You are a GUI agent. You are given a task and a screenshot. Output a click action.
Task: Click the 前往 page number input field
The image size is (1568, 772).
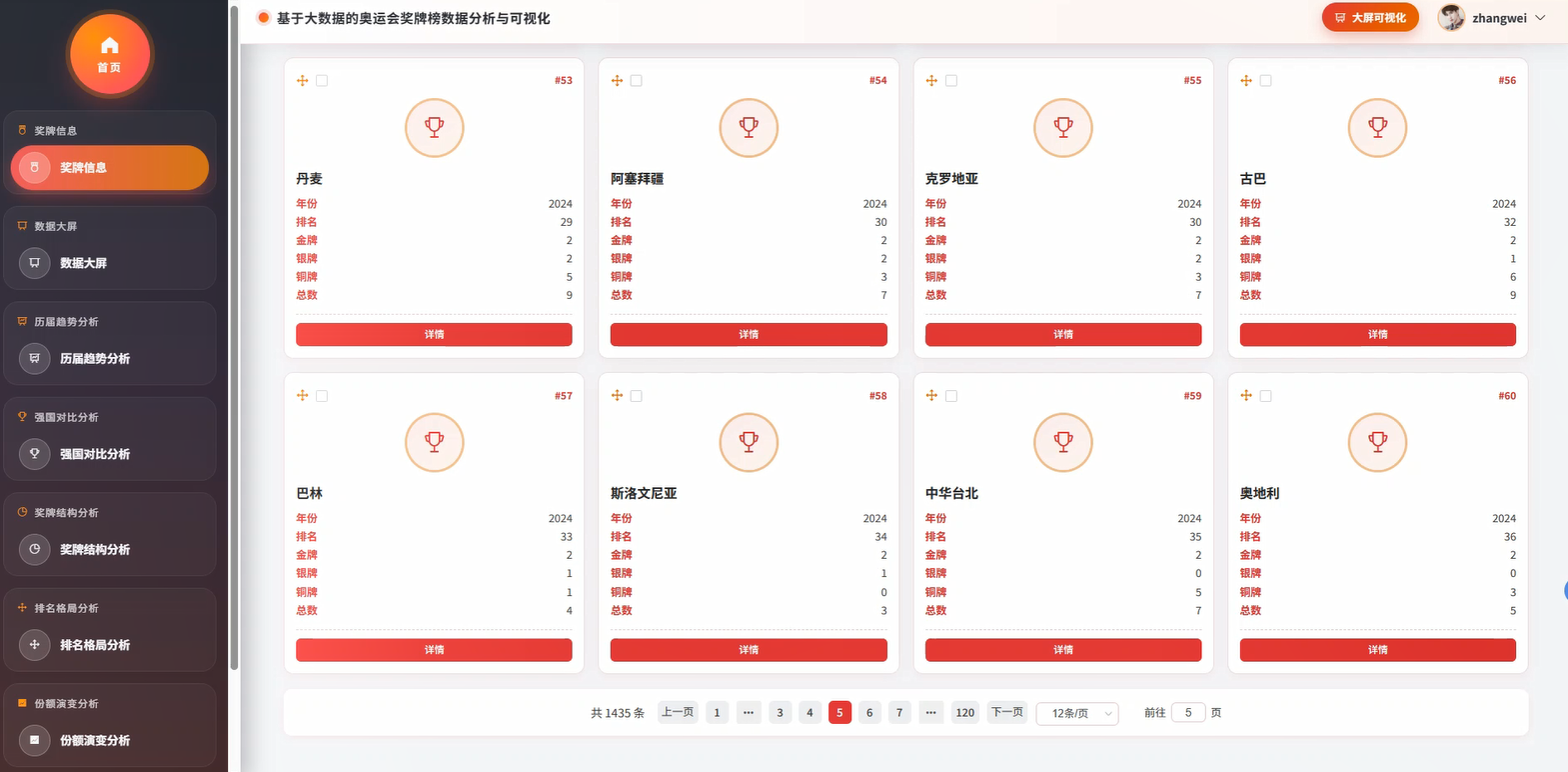click(1188, 712)
